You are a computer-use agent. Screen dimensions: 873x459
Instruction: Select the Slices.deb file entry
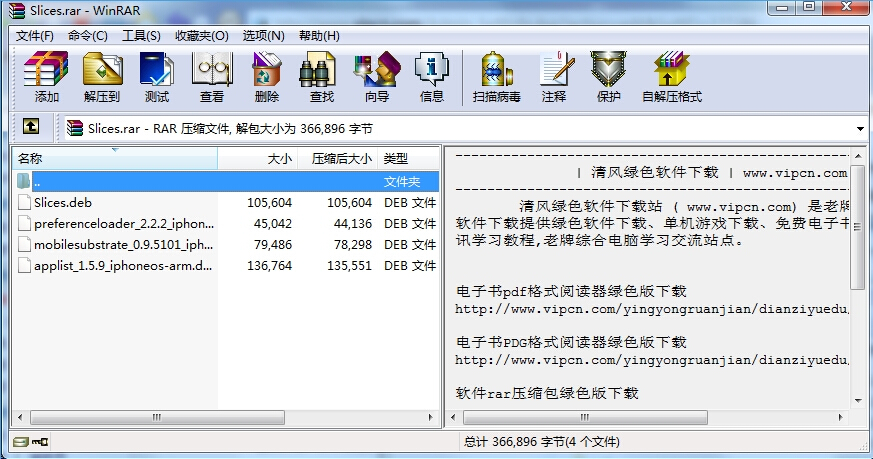point(62,202)
